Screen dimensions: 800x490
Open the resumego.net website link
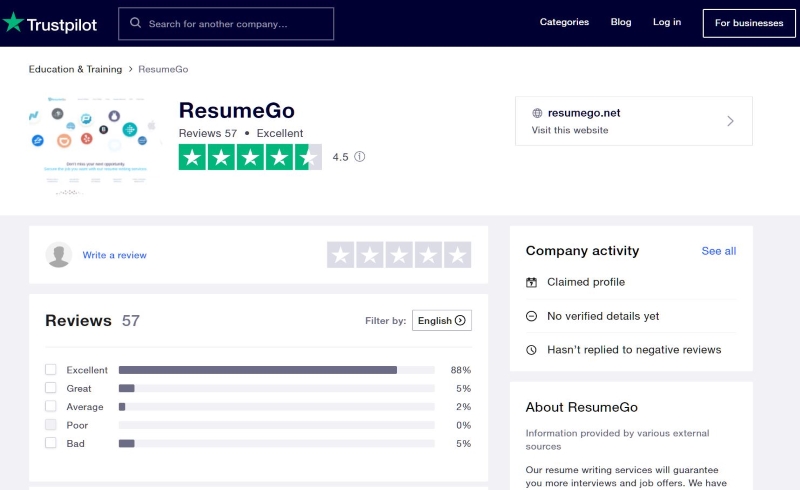coord(584,113)
